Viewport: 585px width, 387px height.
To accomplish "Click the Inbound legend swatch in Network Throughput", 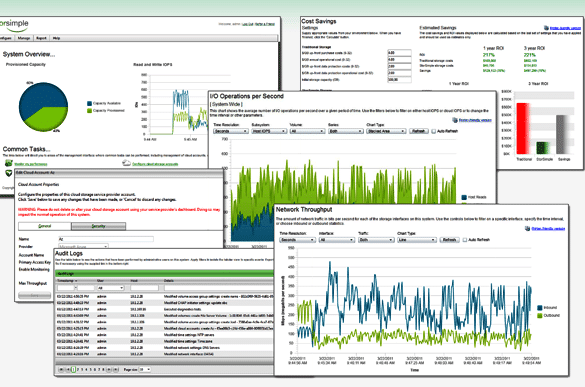I will tap(540, 308).
